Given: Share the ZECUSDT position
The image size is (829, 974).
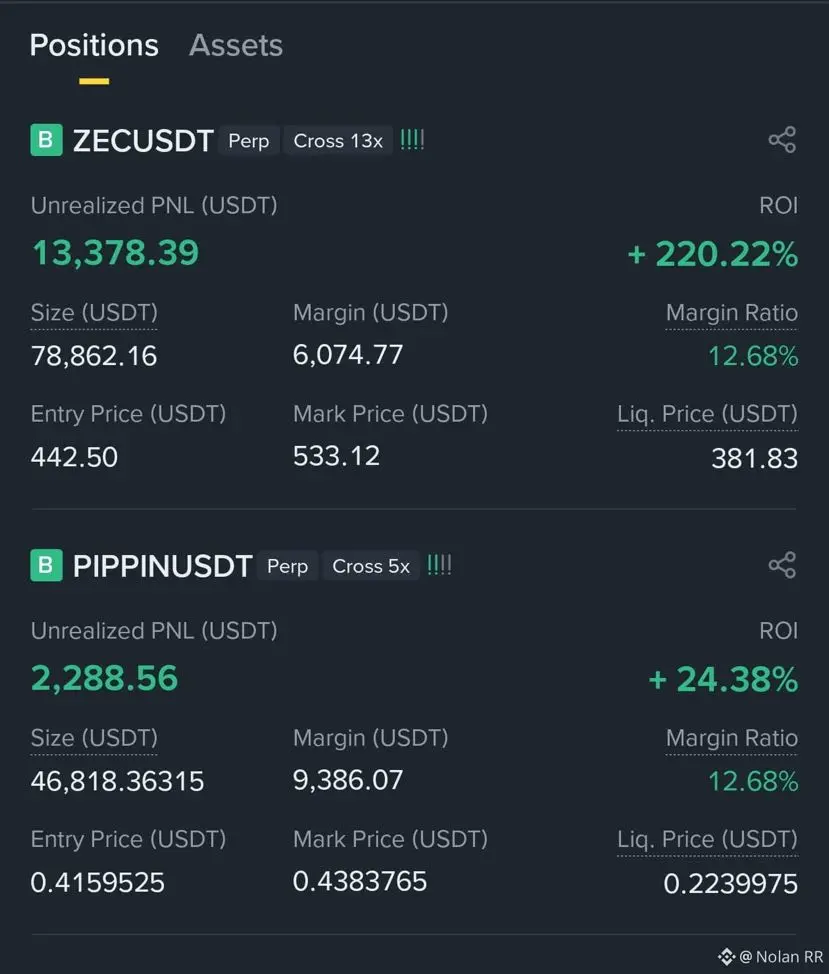Looking at the screenshot, I should (x=782, y=140).
